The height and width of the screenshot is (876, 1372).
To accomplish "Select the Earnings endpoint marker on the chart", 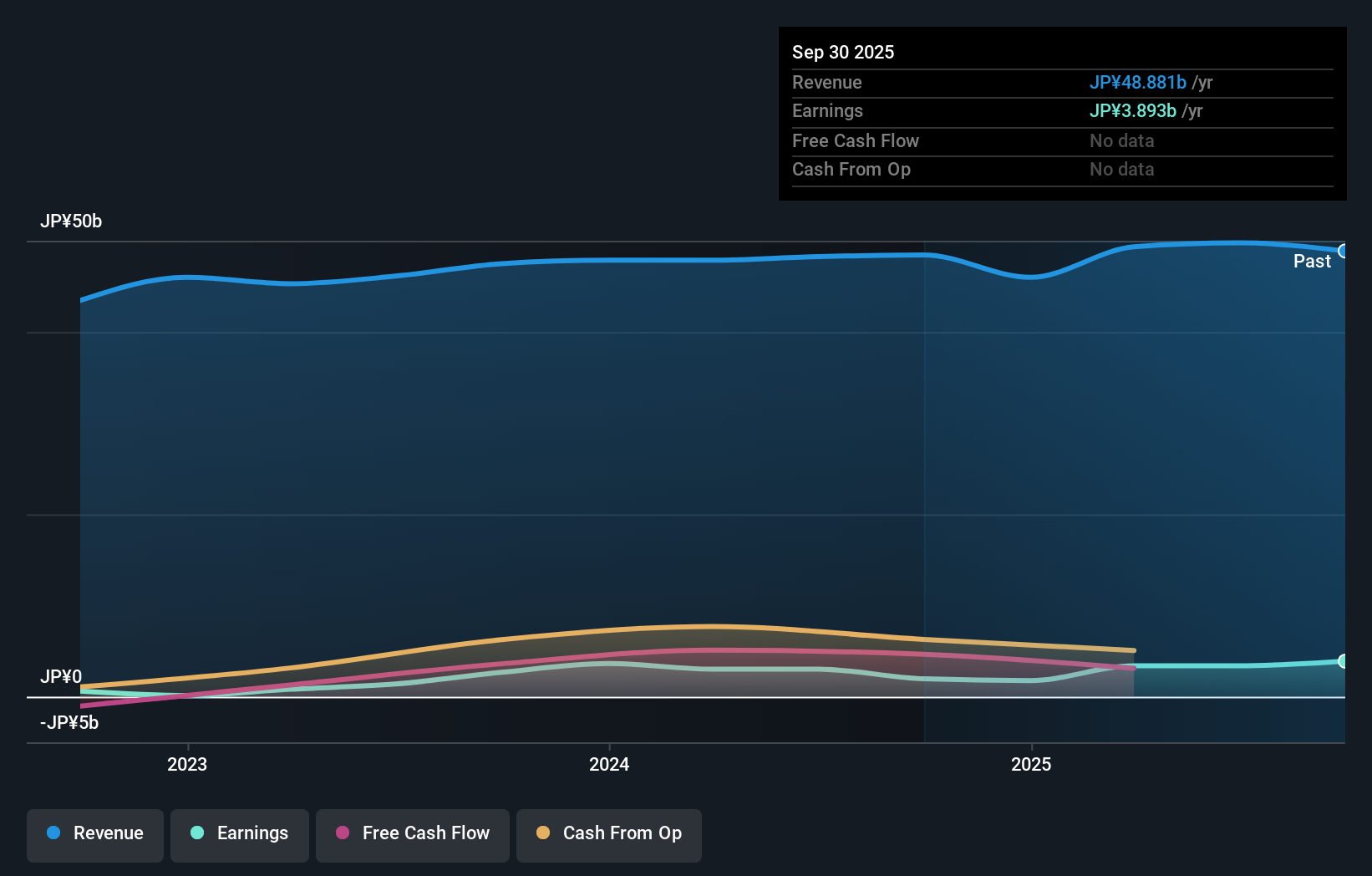I will [1344, 661].
